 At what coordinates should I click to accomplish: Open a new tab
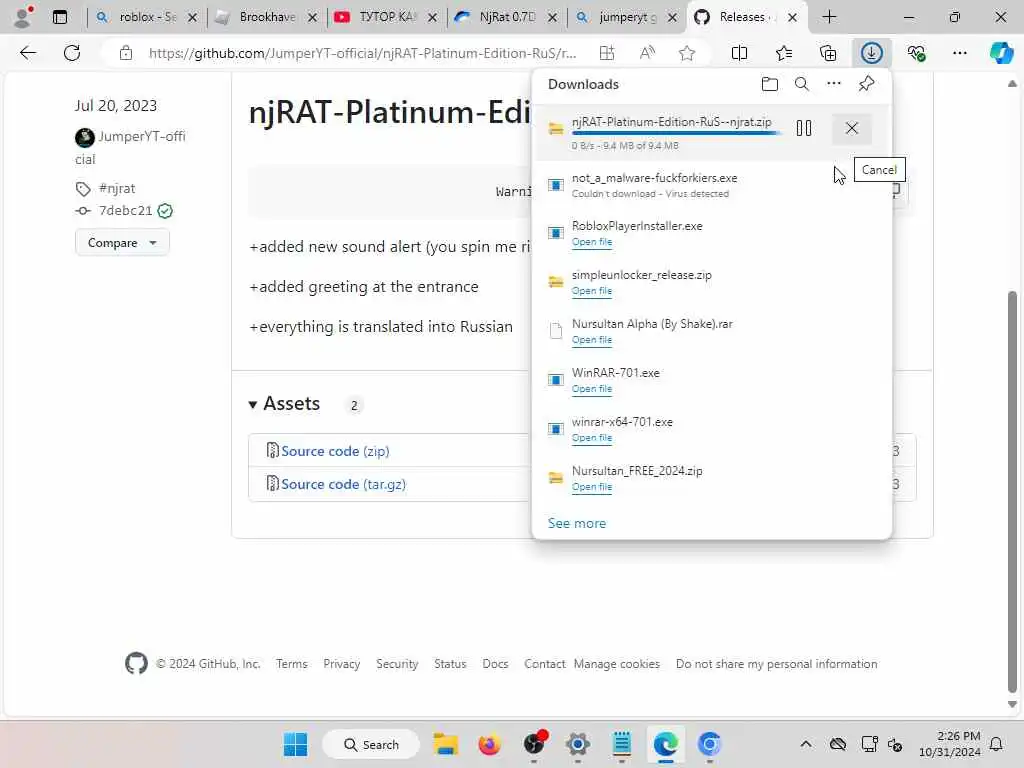point(829,17)
